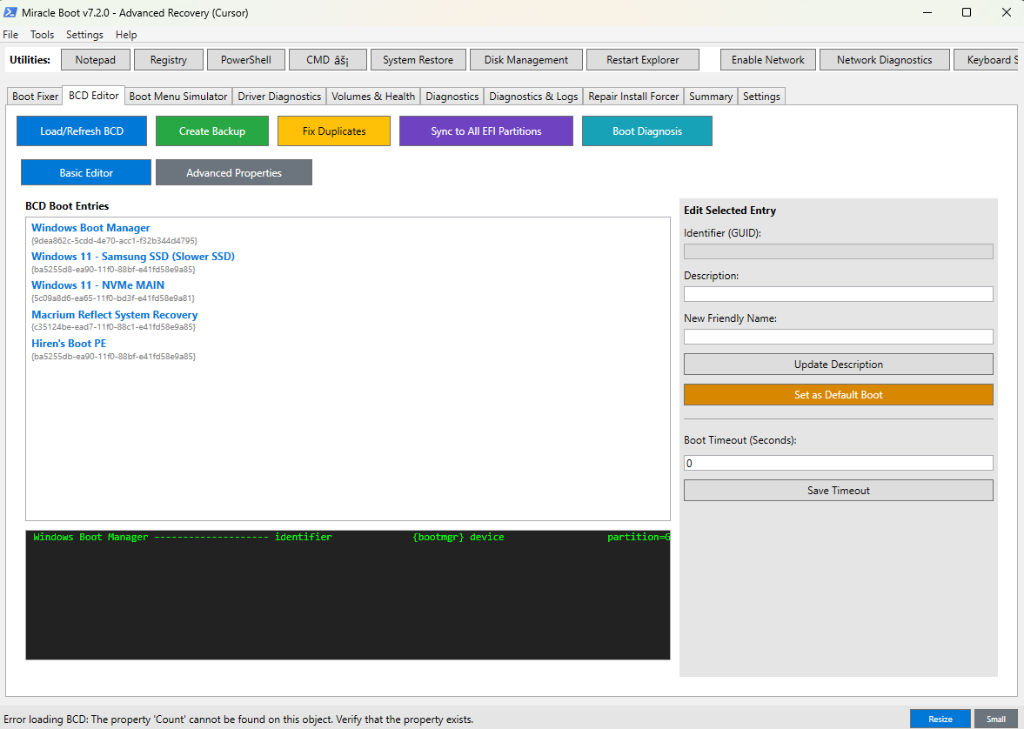Switch to the Advanced Properties editor
Image resolution: width=1024 pixels, height=729 pixels.
click(x=233, y=171)
